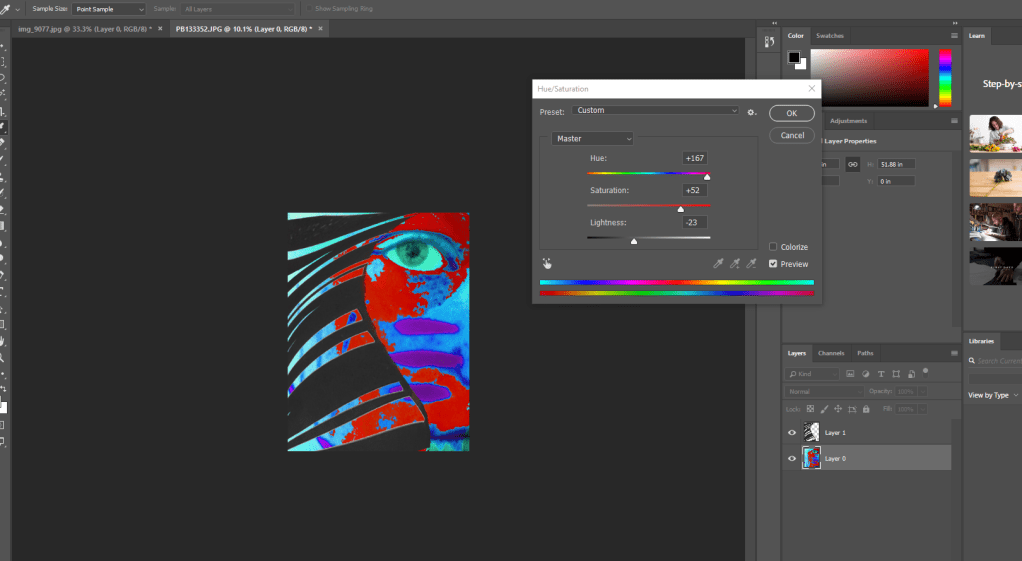Click Cancel in the Hue/Saturation dialog
This screenshot has height=561, width=1022.
pos(791,135)
